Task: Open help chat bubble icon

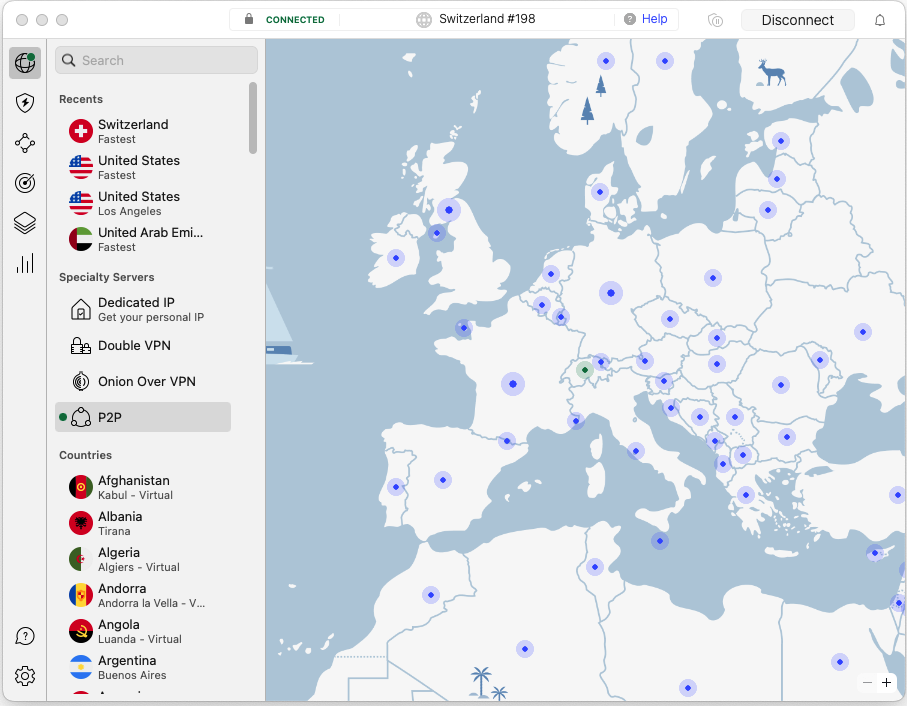Action: [25, 636]
